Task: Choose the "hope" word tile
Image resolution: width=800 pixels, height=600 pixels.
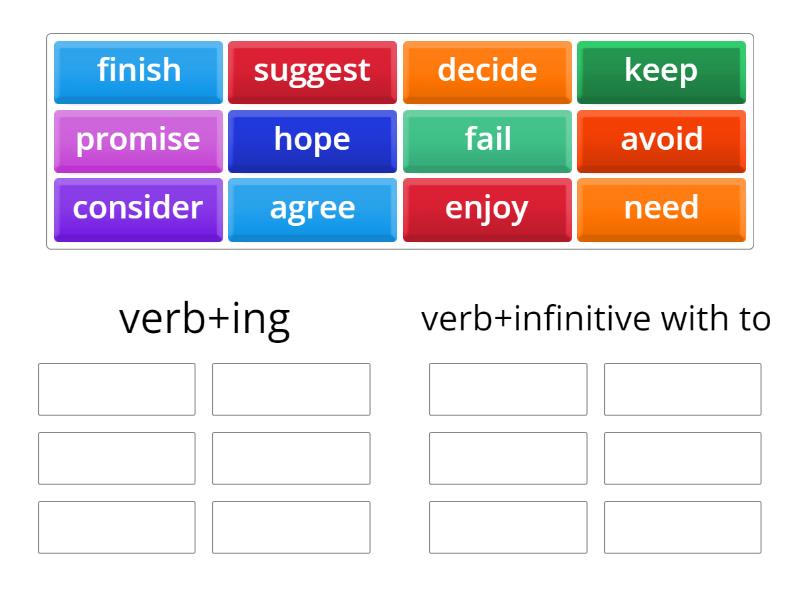Action: (x=312, y=140)
